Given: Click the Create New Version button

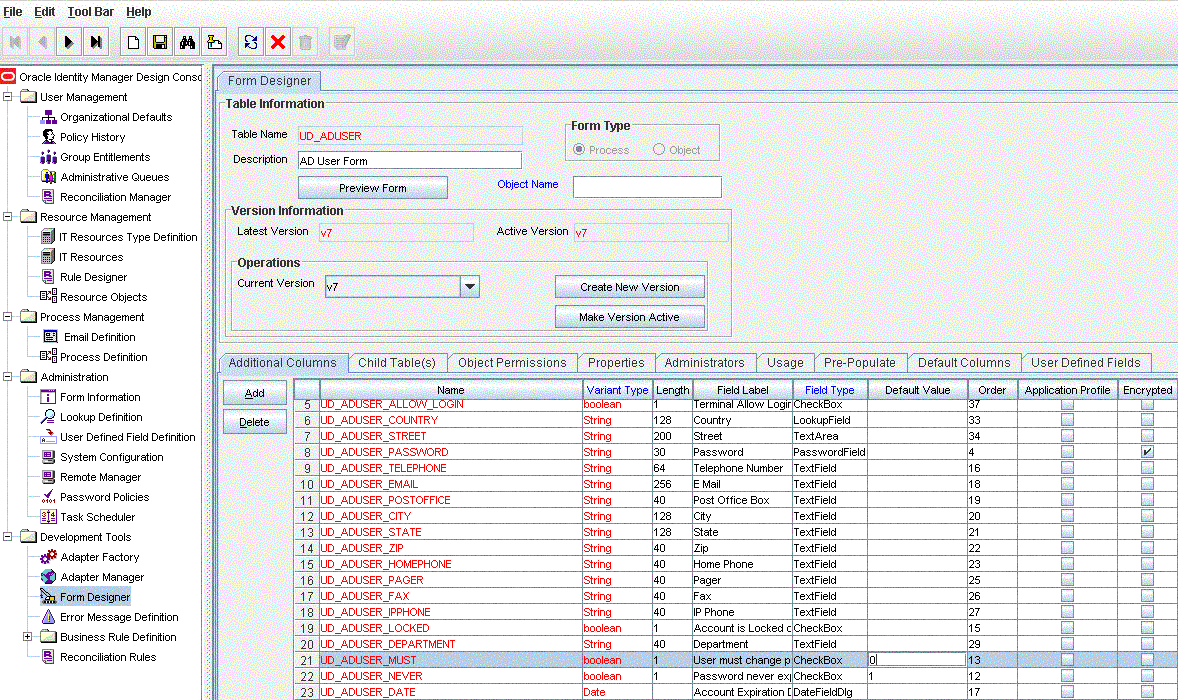Looking at the screenshot, I should [x=630, y=287].
